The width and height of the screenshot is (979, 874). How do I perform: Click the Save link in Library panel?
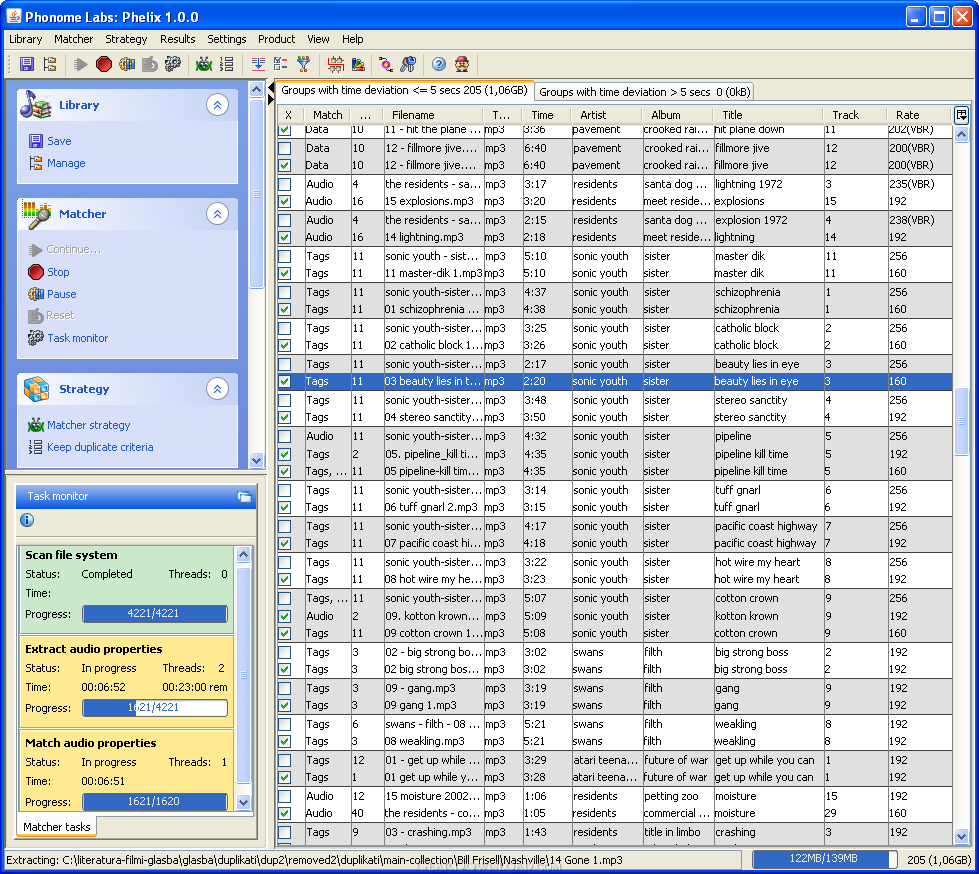(59, 141)
